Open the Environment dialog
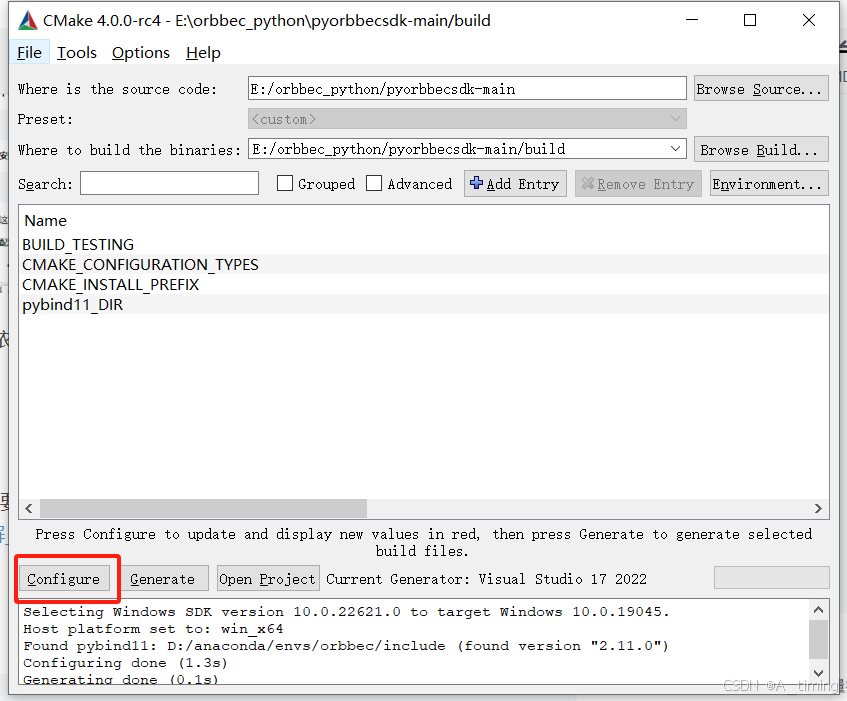The image size is (847, 701). (x=768, y=183)
